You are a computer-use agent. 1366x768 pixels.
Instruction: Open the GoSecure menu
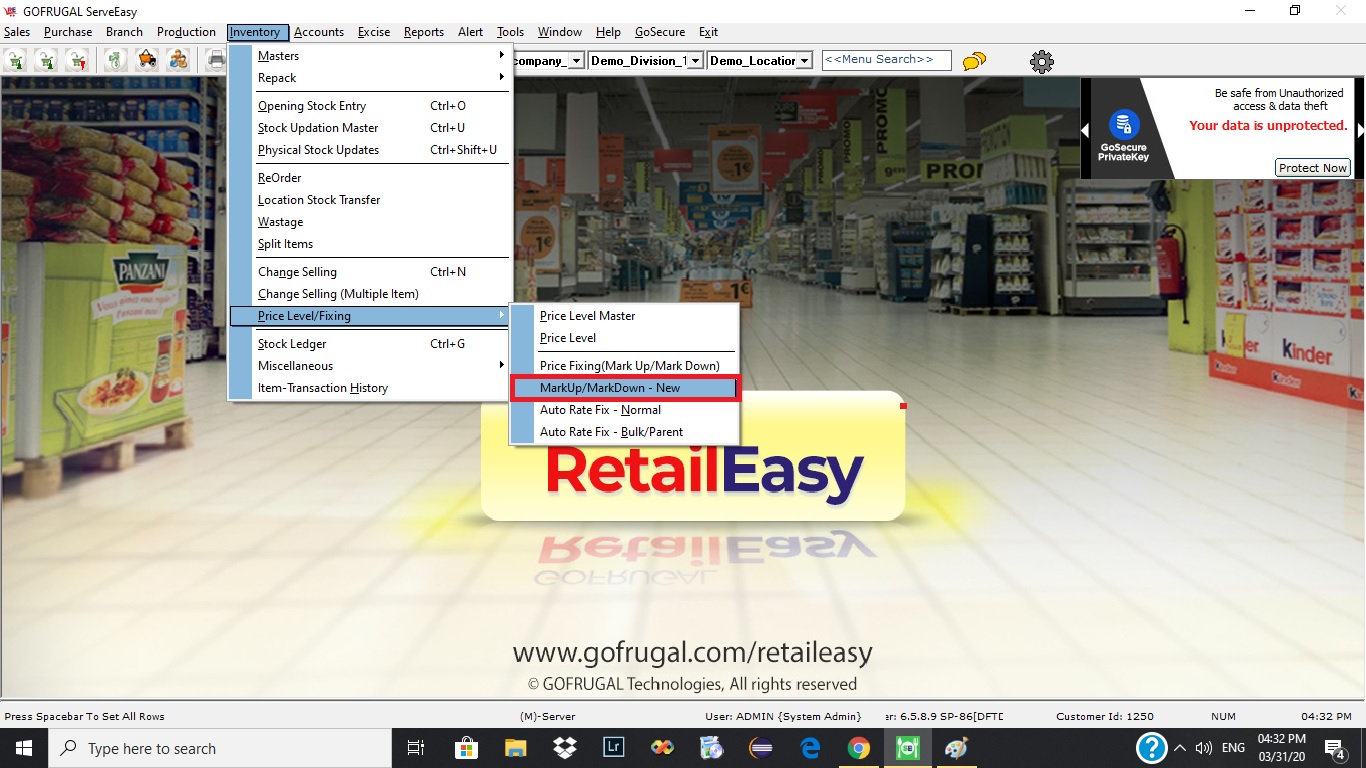click(660, 32)
